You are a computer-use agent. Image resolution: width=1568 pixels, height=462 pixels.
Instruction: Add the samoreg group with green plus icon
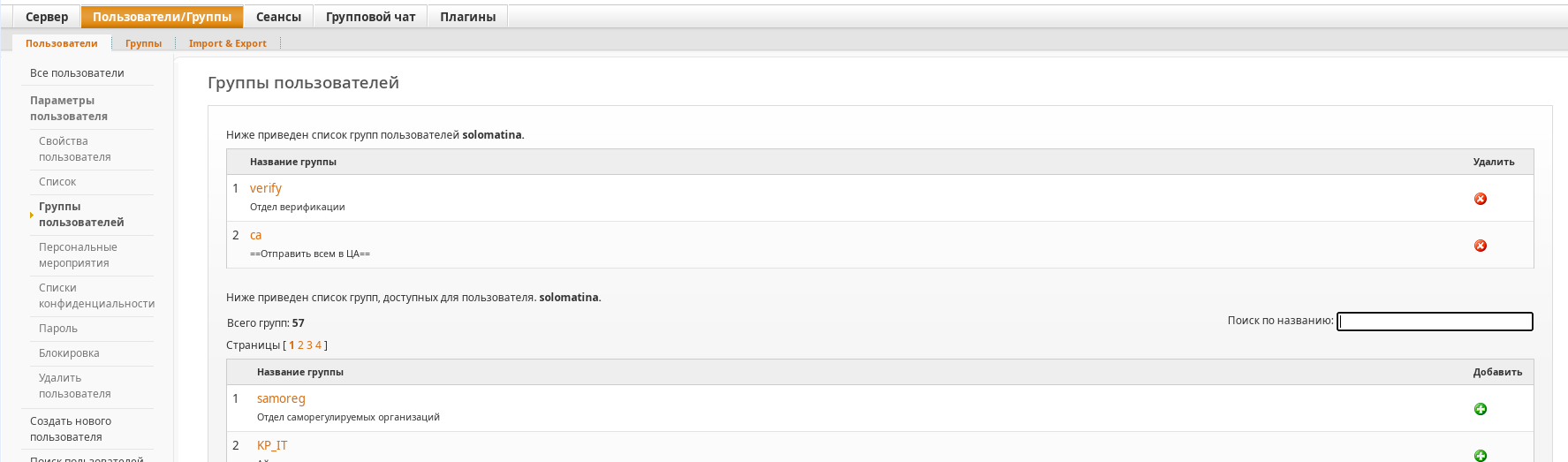pyautogui.click(x=1481, y=409)
